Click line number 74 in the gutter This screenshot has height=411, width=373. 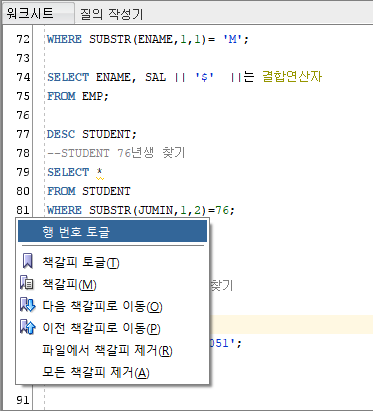[x=23, y=77]
